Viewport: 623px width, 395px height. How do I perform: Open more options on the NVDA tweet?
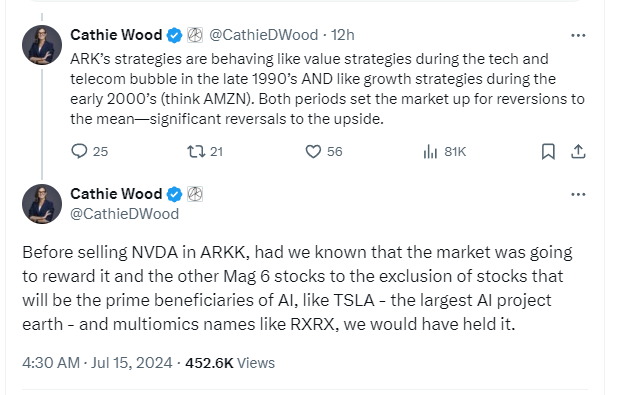click(x=578, y=194)
